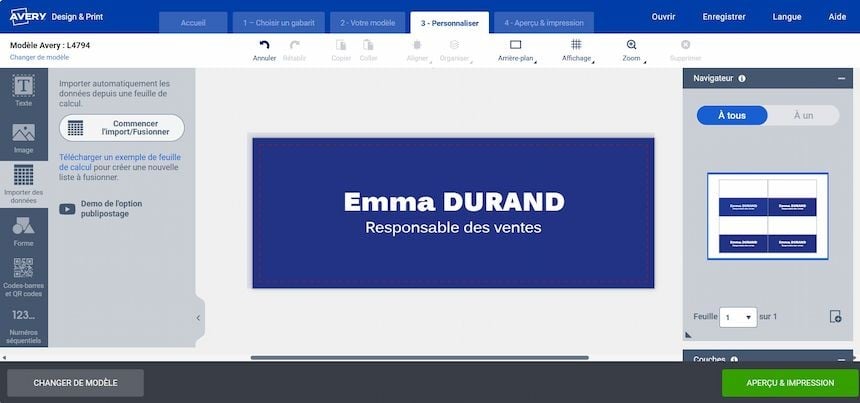Click the Navigateur info icon
Image resolution: width=860 pixels, height=403 pixels.
coord(742,78)
